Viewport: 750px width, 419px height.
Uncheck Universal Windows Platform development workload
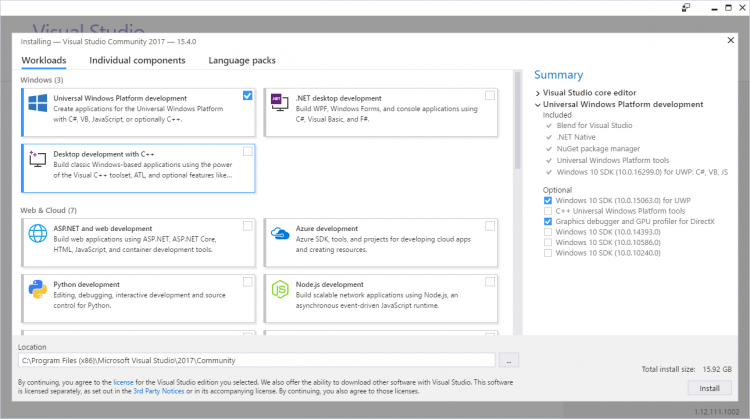(x=247, y=96)
